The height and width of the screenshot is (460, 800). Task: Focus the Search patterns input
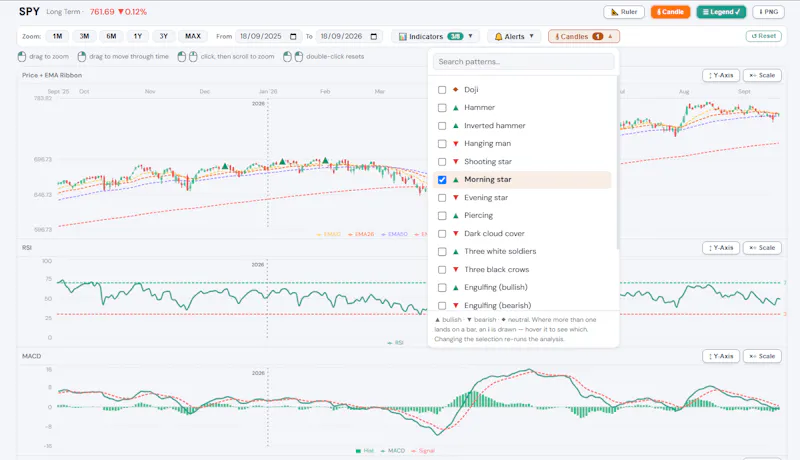tap(523, 62)
